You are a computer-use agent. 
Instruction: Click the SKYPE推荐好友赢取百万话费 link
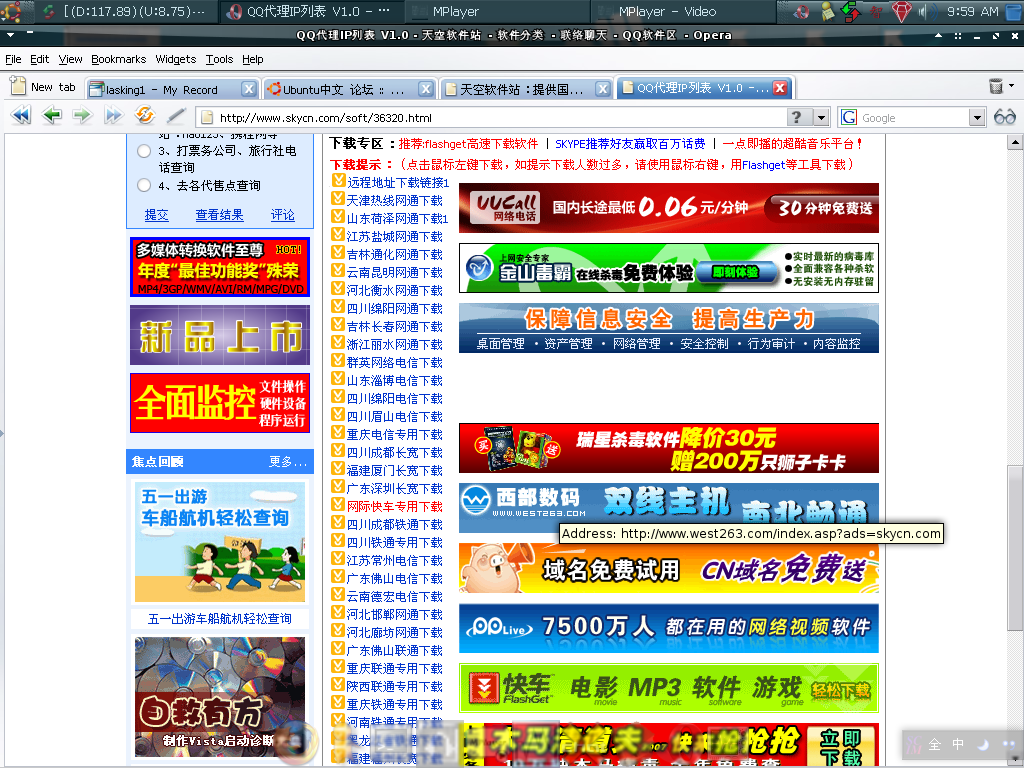(x=630, y=144)
